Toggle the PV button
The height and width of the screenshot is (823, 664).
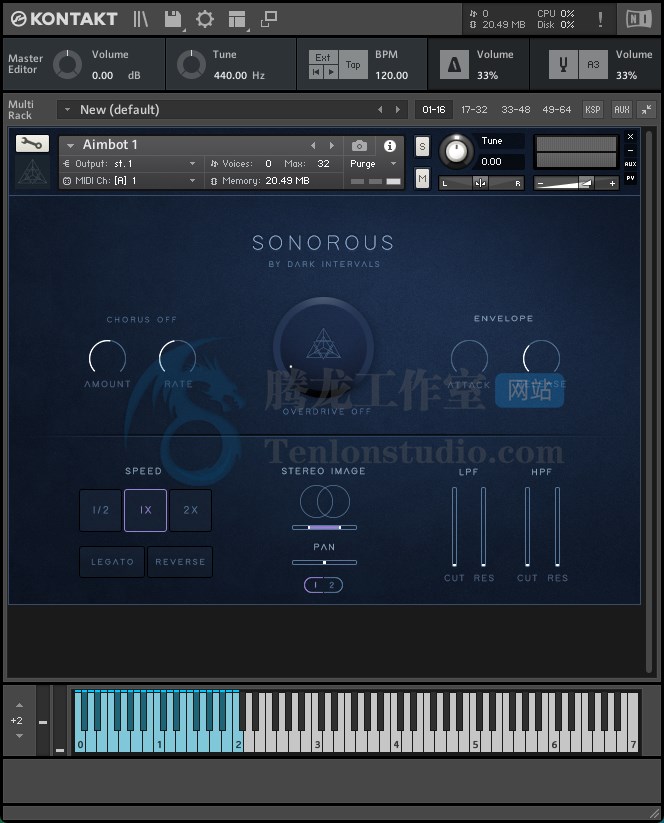point(630,178)
